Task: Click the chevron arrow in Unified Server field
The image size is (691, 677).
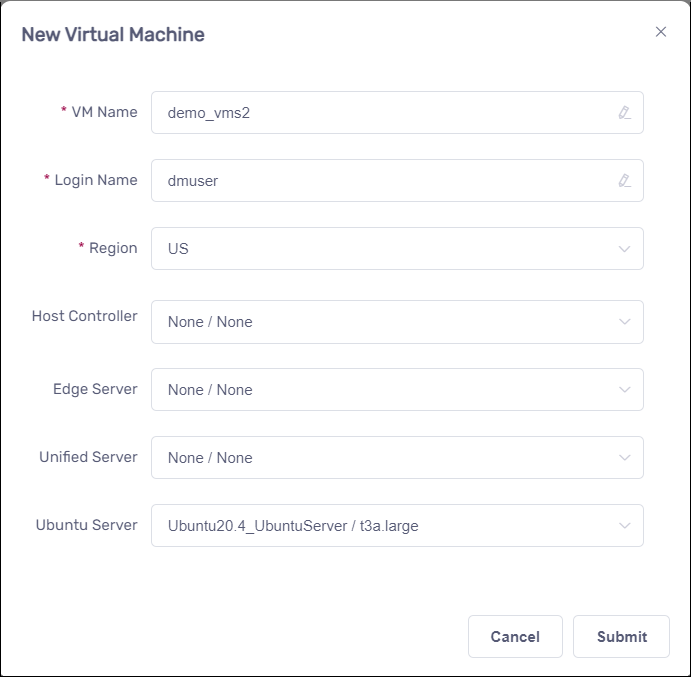Action: (x=624, y=458)
